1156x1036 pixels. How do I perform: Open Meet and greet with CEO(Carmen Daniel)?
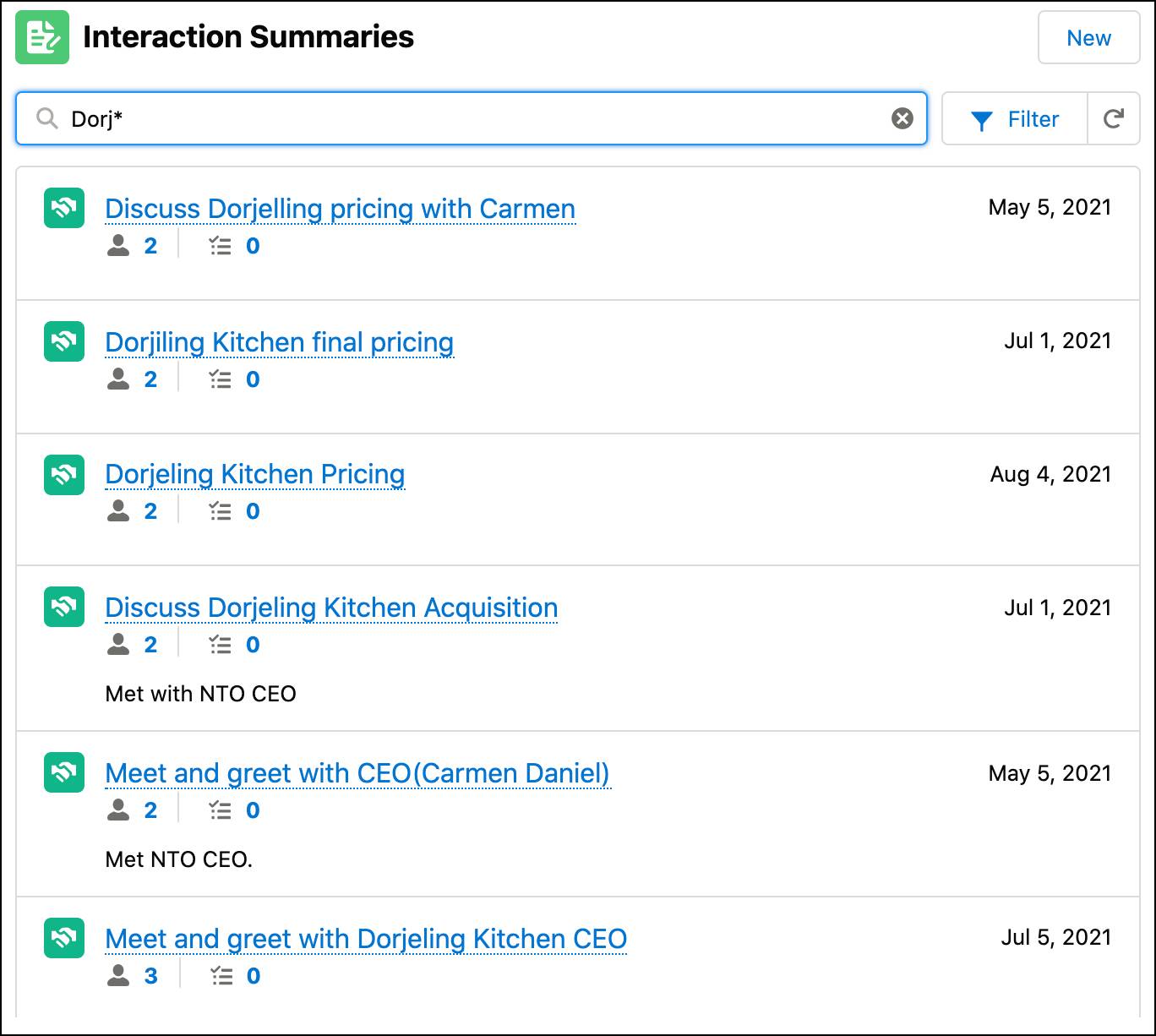(x=357, y=773)
